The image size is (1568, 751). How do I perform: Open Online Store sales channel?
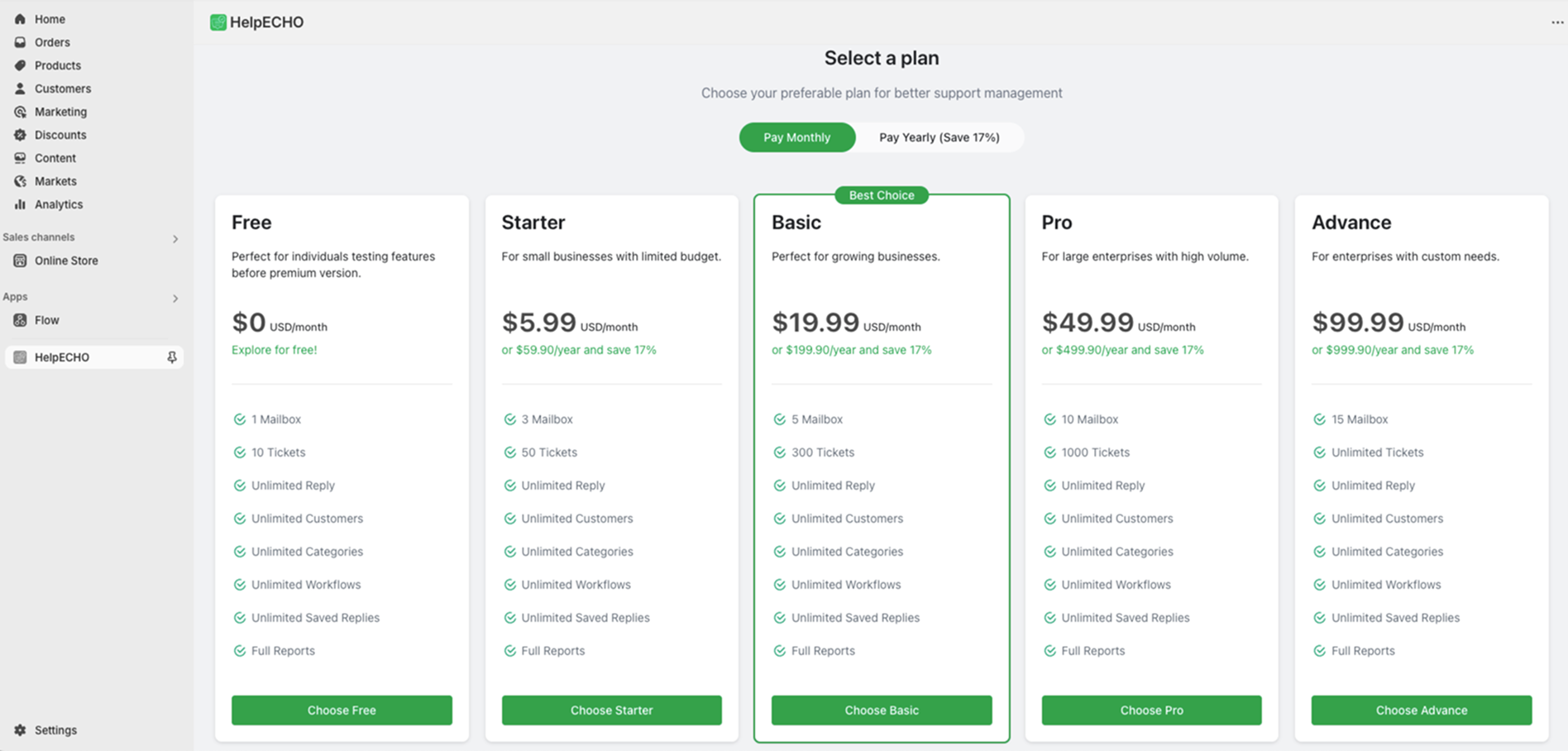(66, 261)
